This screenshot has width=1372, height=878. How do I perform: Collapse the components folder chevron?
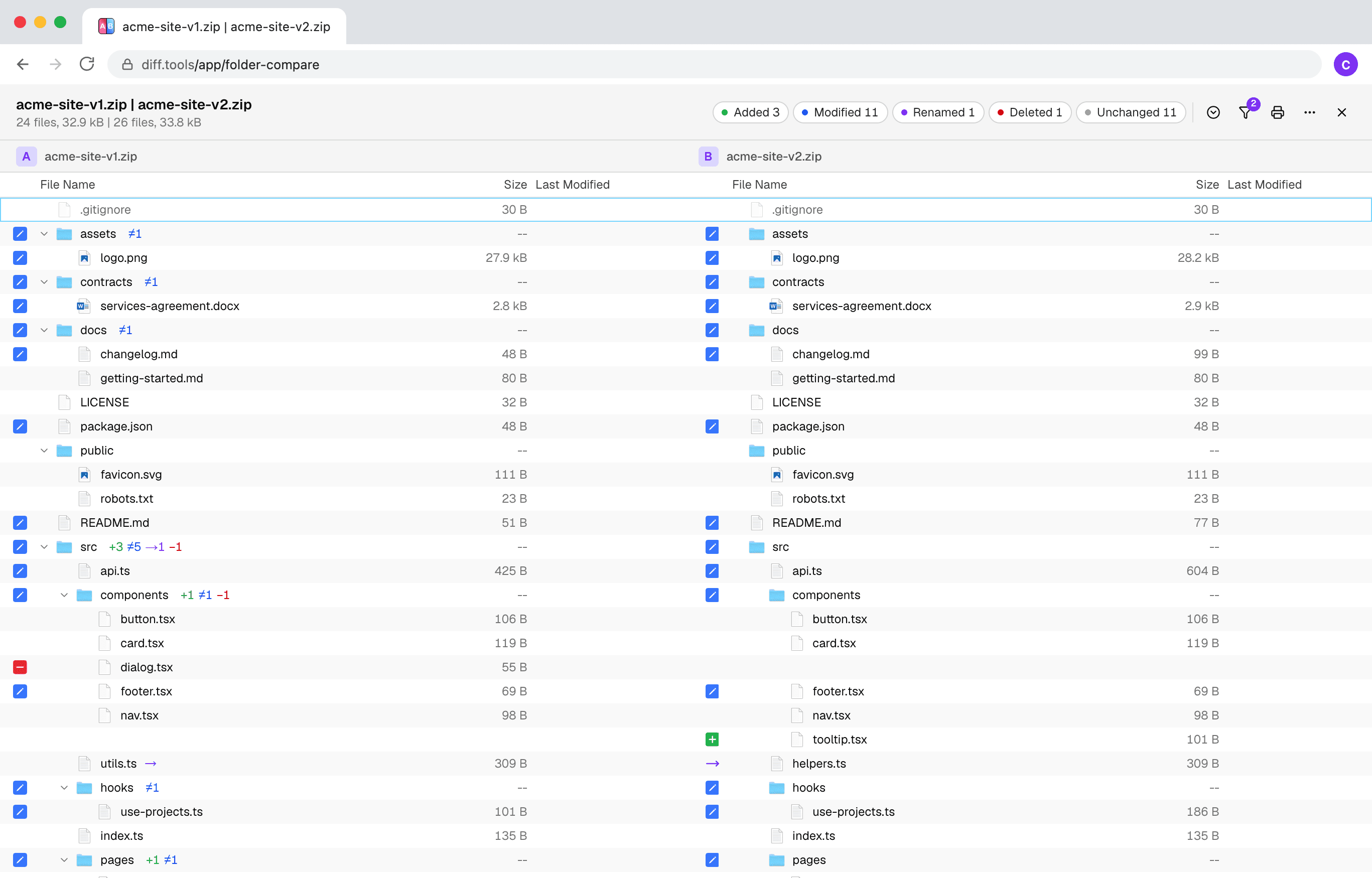pos(64,595)
